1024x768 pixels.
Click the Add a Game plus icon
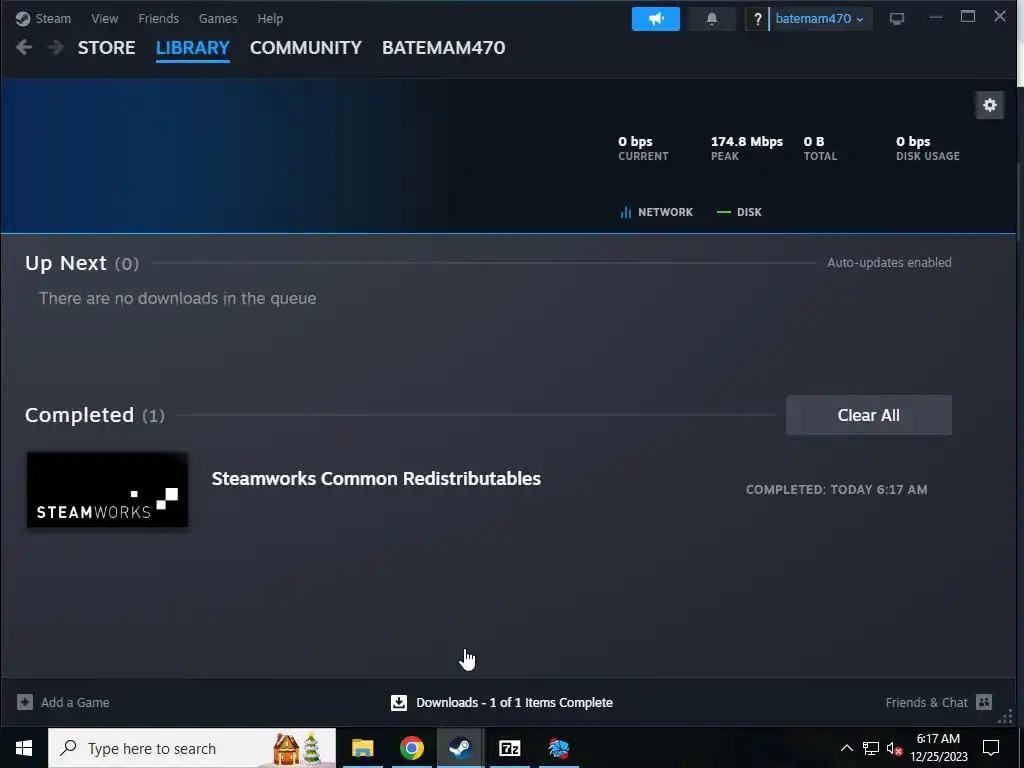pos(25,702)
